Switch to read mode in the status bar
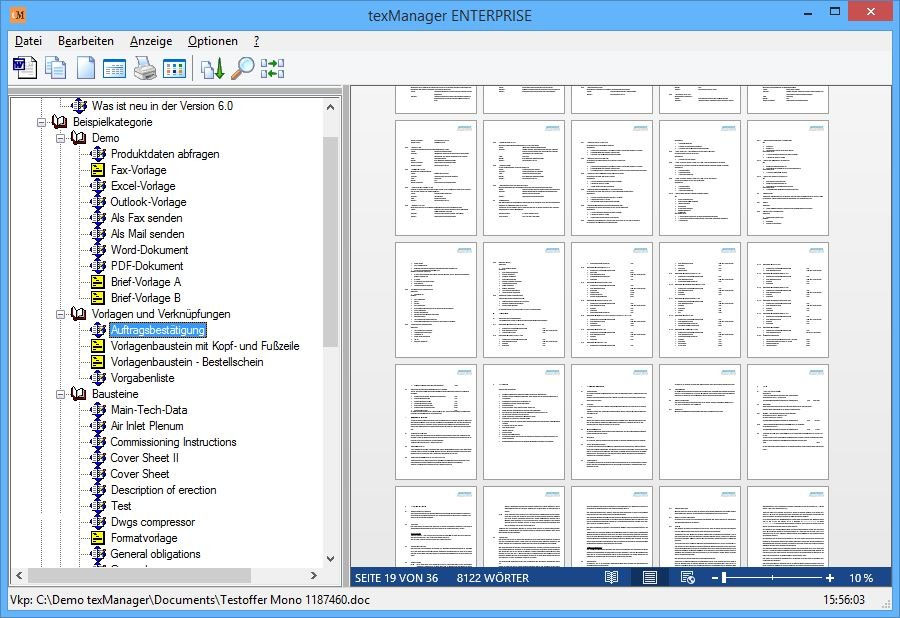Viewport: 900px width, 618px height. tap(612, 578)
